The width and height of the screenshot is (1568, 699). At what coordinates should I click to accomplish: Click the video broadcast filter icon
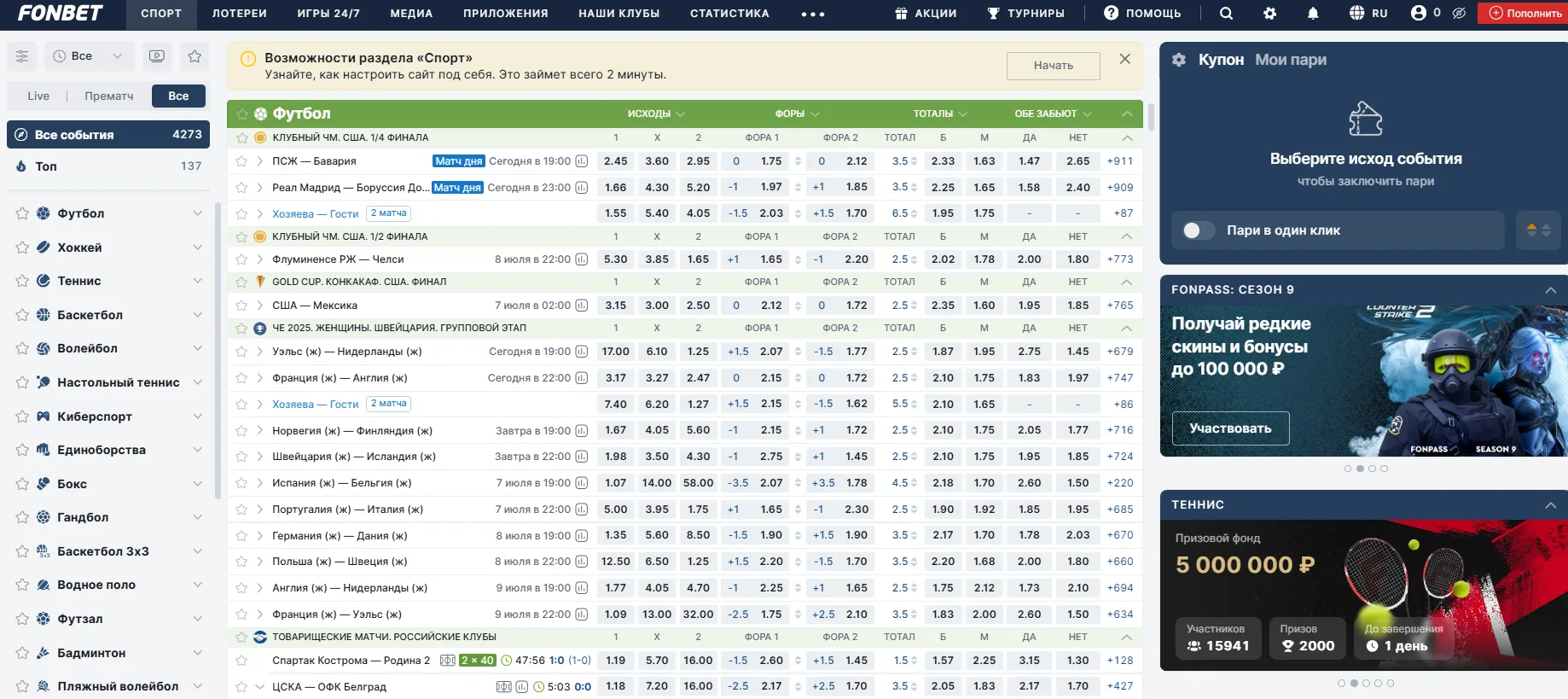(x=157, y=56)
